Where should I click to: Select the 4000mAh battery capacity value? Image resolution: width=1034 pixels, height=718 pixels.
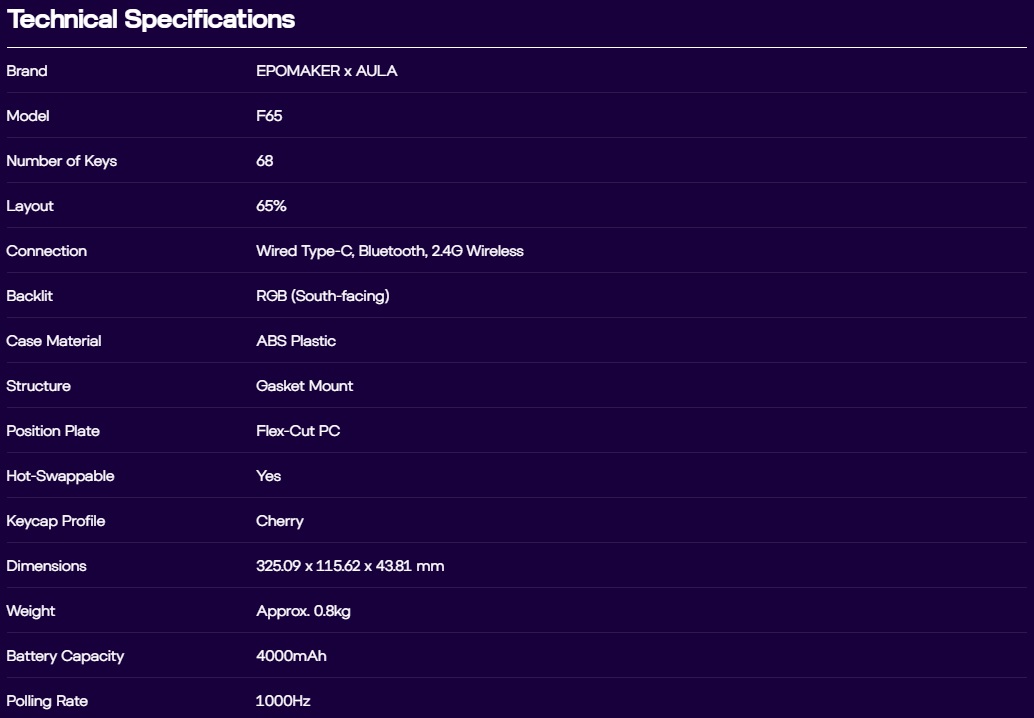[x=291, y=656]
